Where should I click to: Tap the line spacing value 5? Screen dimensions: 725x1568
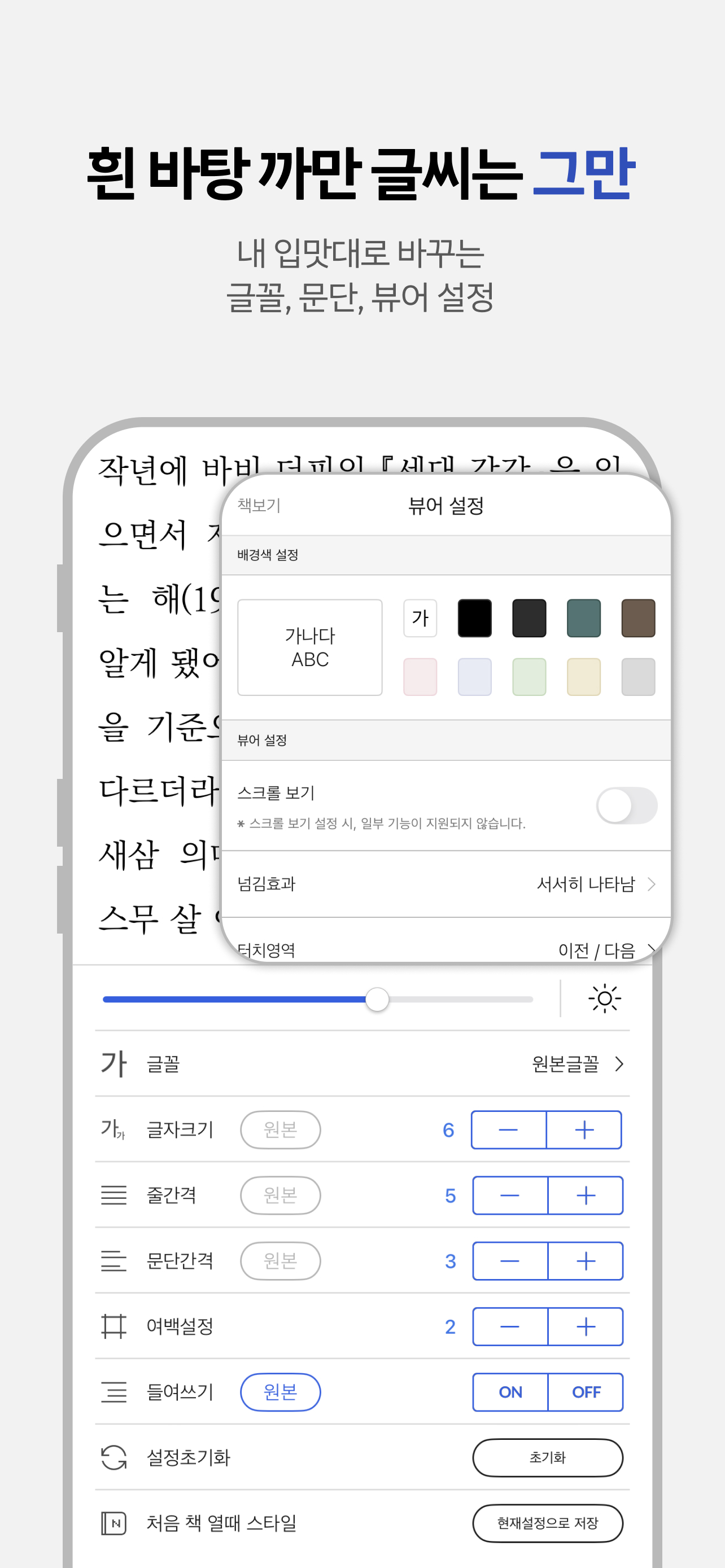450,1195
